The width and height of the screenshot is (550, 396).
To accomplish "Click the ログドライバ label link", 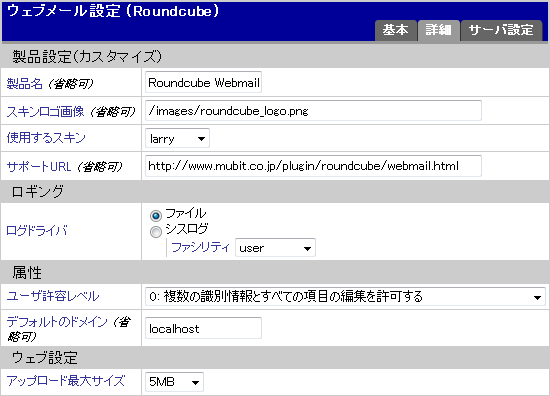I will pyautogui.click(x=37, y=230).
